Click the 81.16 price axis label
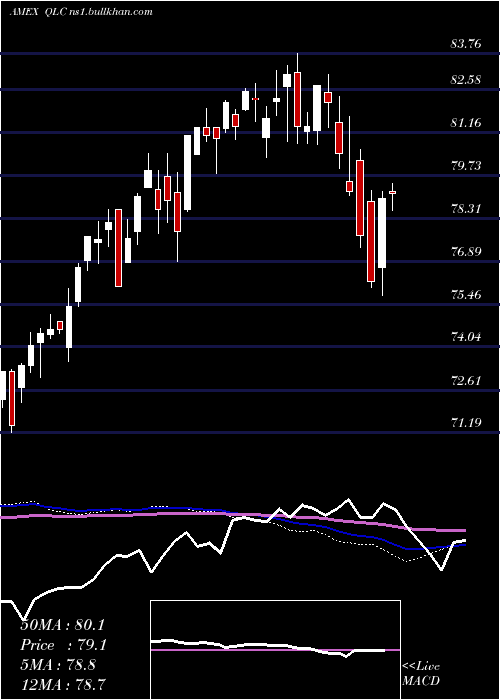500x700 pixels. [x=467, y=122]
